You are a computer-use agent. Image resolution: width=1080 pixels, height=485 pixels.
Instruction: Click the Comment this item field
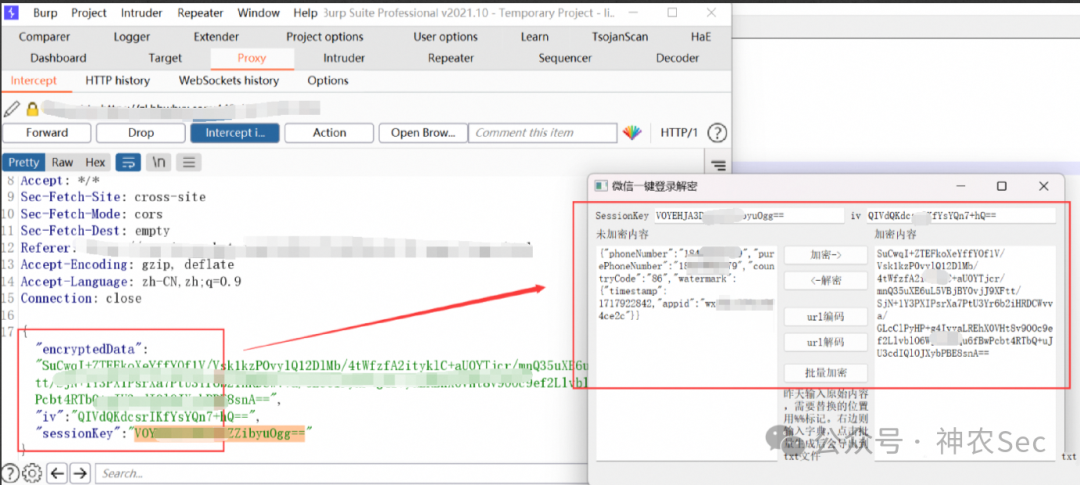pos(543,133)
